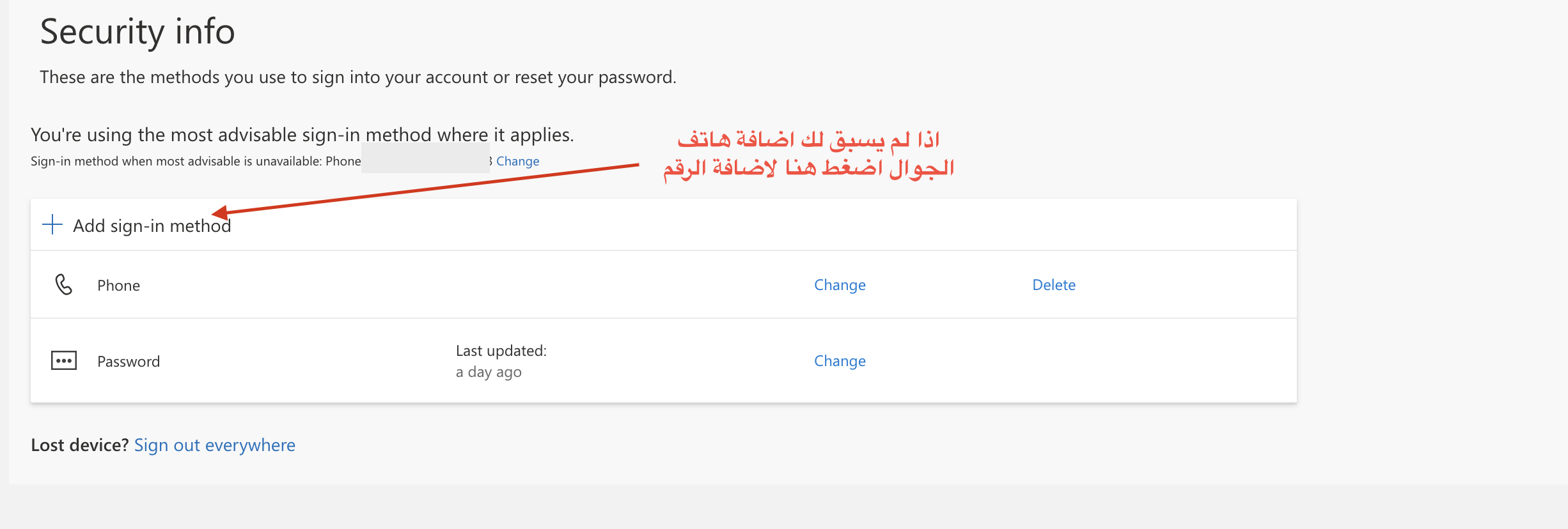Click the 'Sign-in method when most advisable' text
This screenshot has height=529, width=1568.
(195, 161)
